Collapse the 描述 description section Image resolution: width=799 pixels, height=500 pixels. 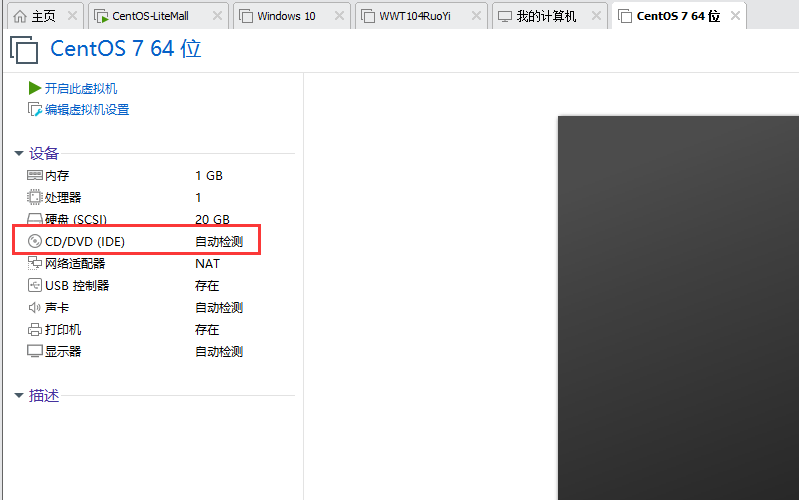tap(18, 396)
